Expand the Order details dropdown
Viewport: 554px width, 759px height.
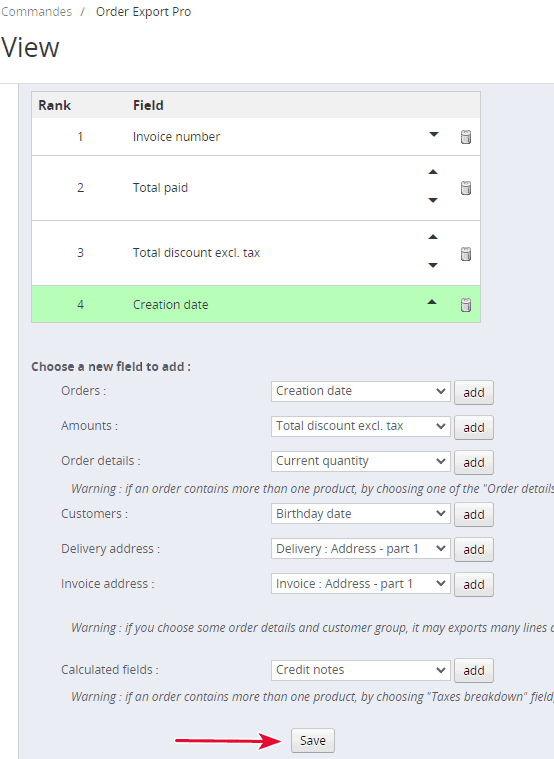[361, 461]
